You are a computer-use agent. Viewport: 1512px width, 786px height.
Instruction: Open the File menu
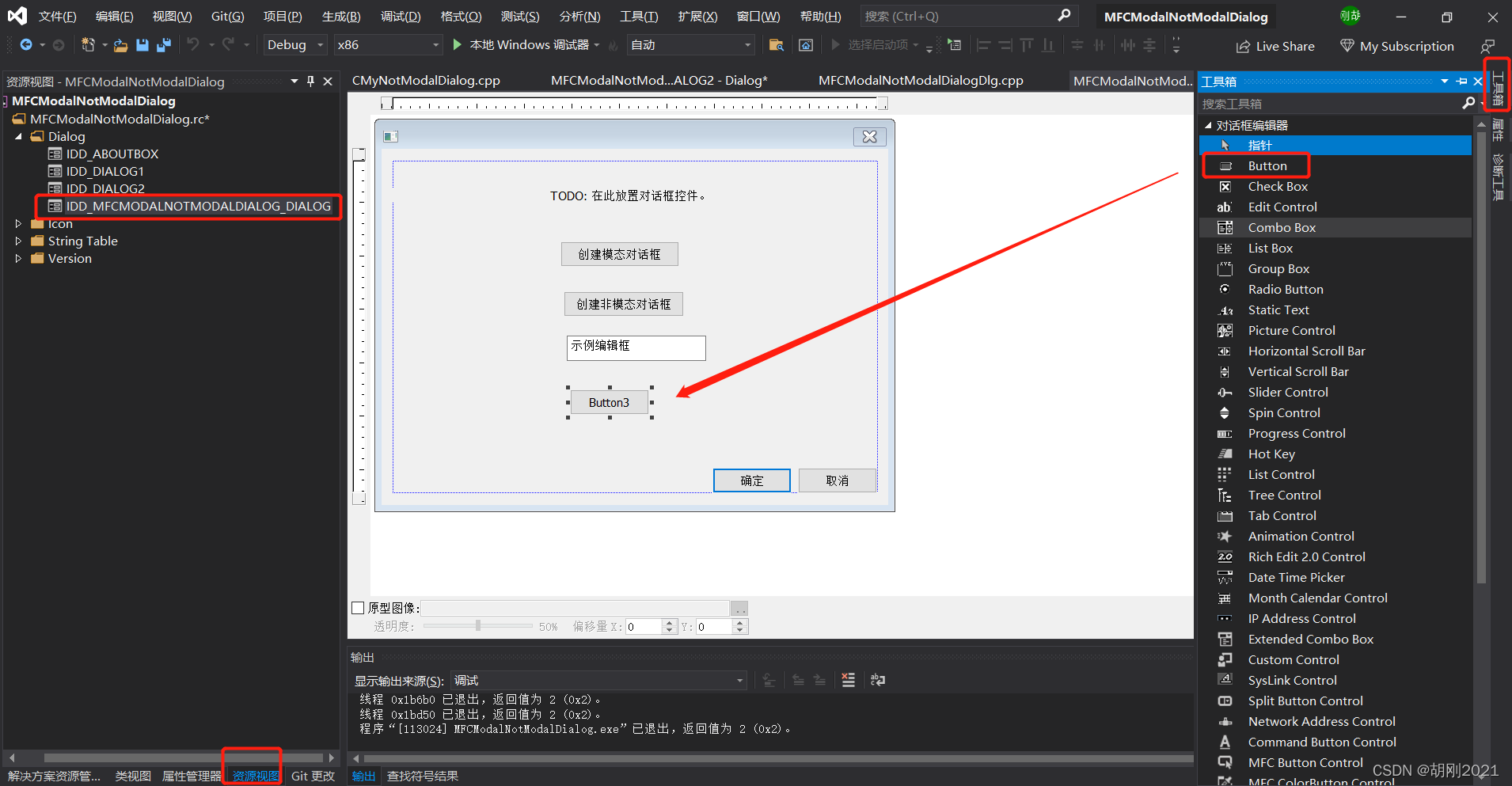coord(58,17)
